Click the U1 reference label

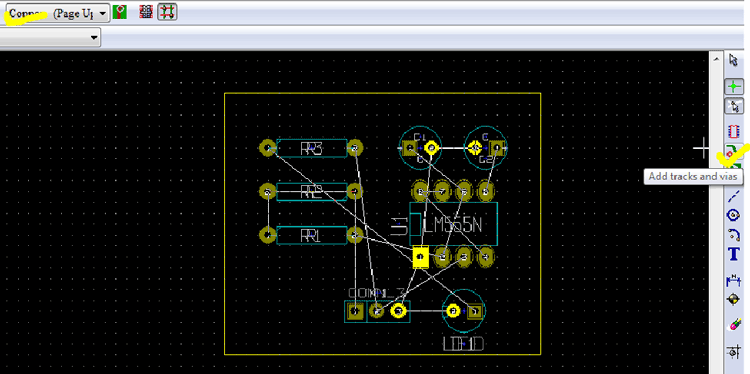pyautogui.click(x=398, y=225)
